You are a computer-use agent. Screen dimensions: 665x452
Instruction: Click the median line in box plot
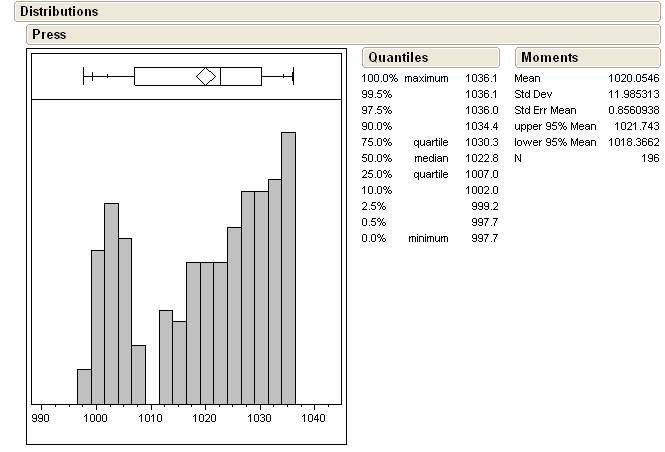[220, 76]
